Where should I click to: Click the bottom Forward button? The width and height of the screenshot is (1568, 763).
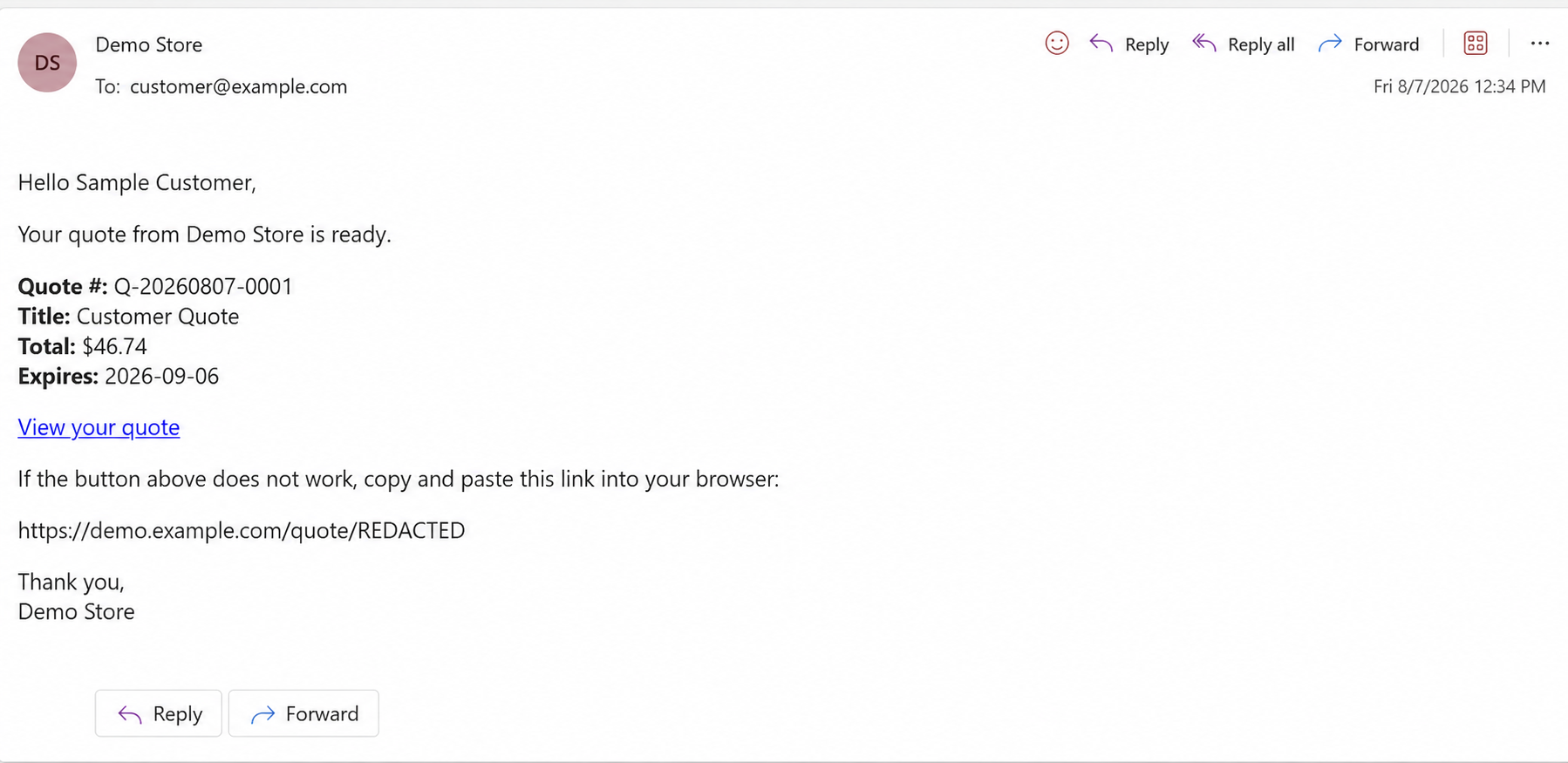303,713
